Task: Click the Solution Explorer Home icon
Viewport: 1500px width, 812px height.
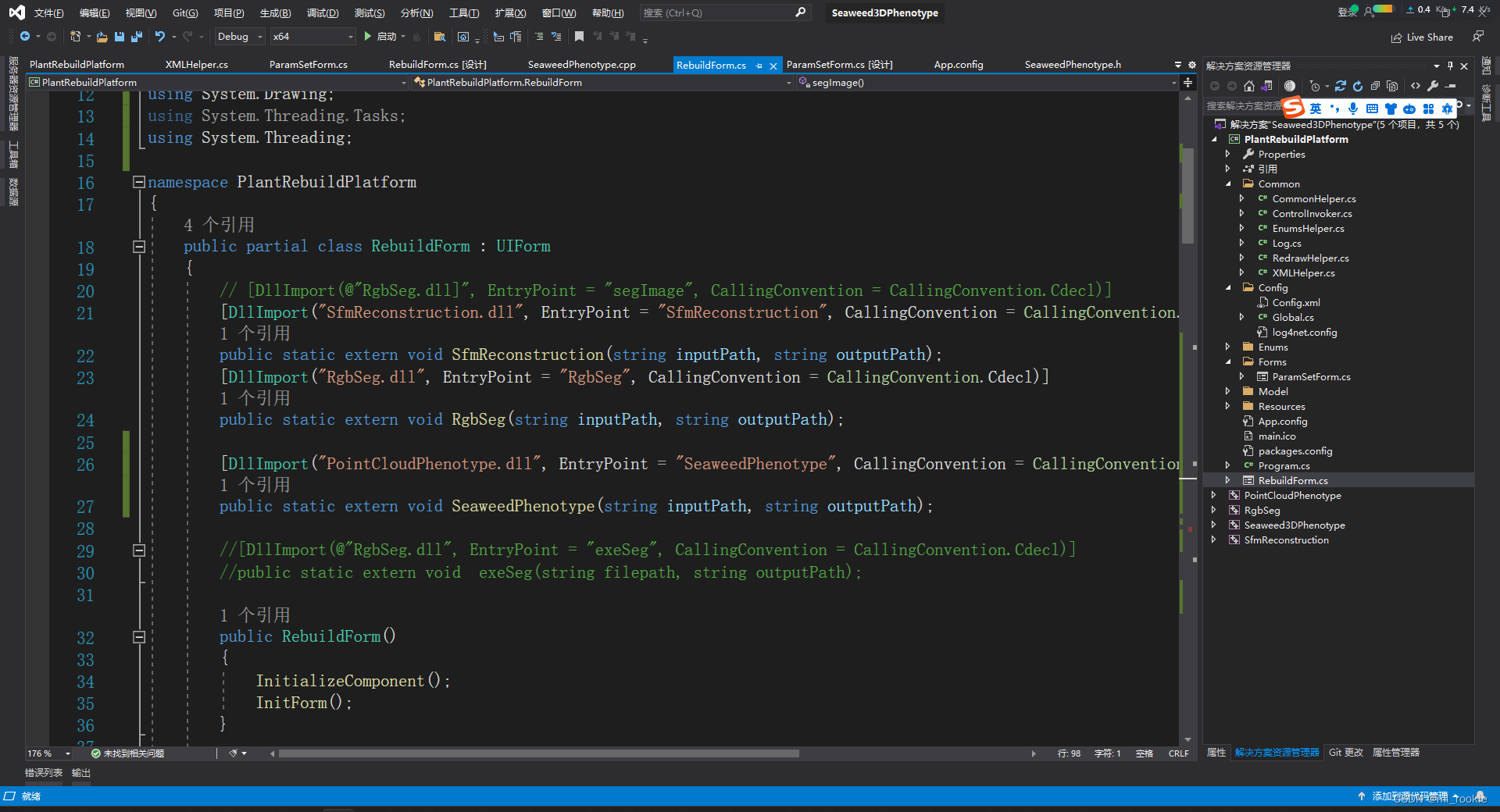Action: [x=1249, y=86]
